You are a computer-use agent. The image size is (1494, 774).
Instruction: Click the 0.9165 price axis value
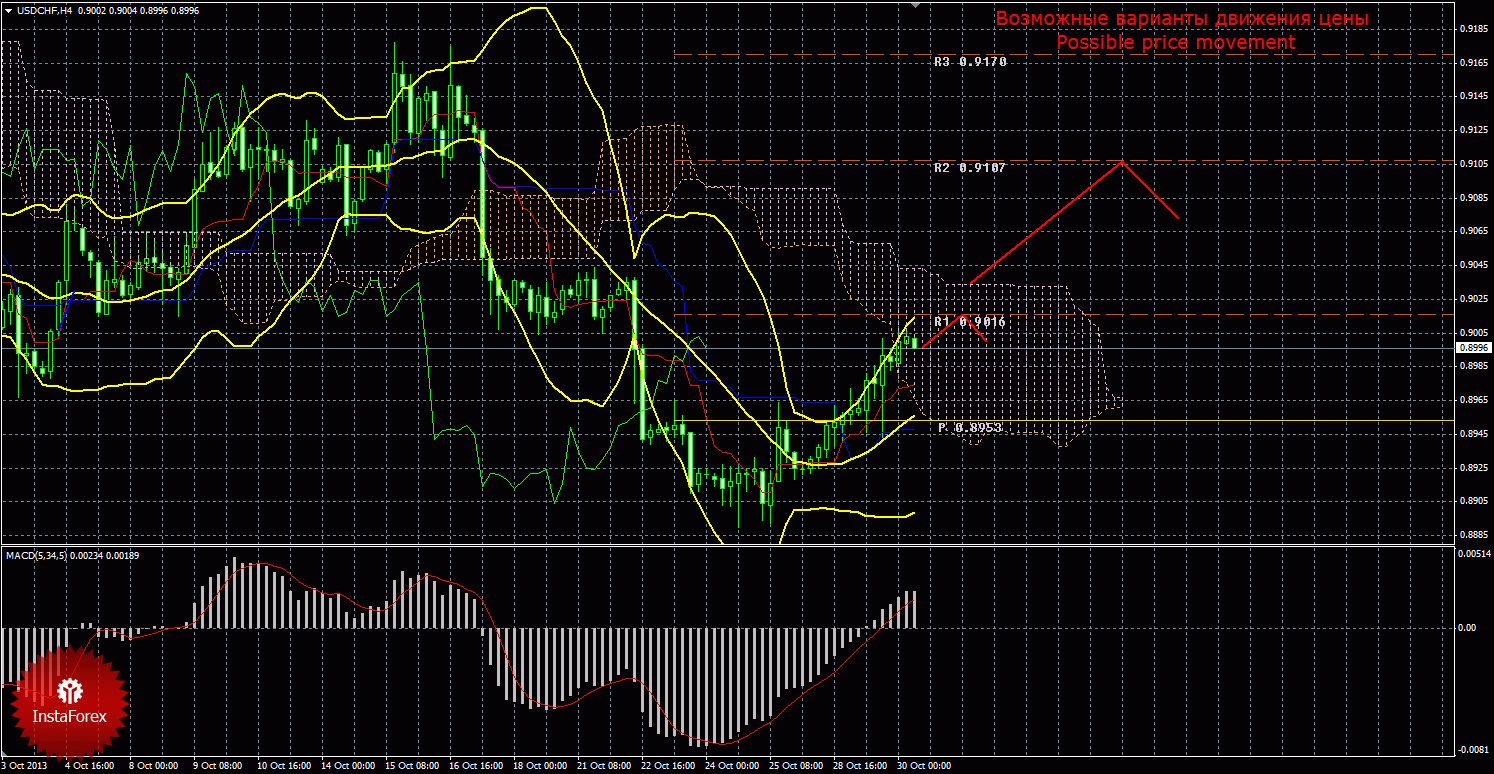click(x=1474, y=63)
